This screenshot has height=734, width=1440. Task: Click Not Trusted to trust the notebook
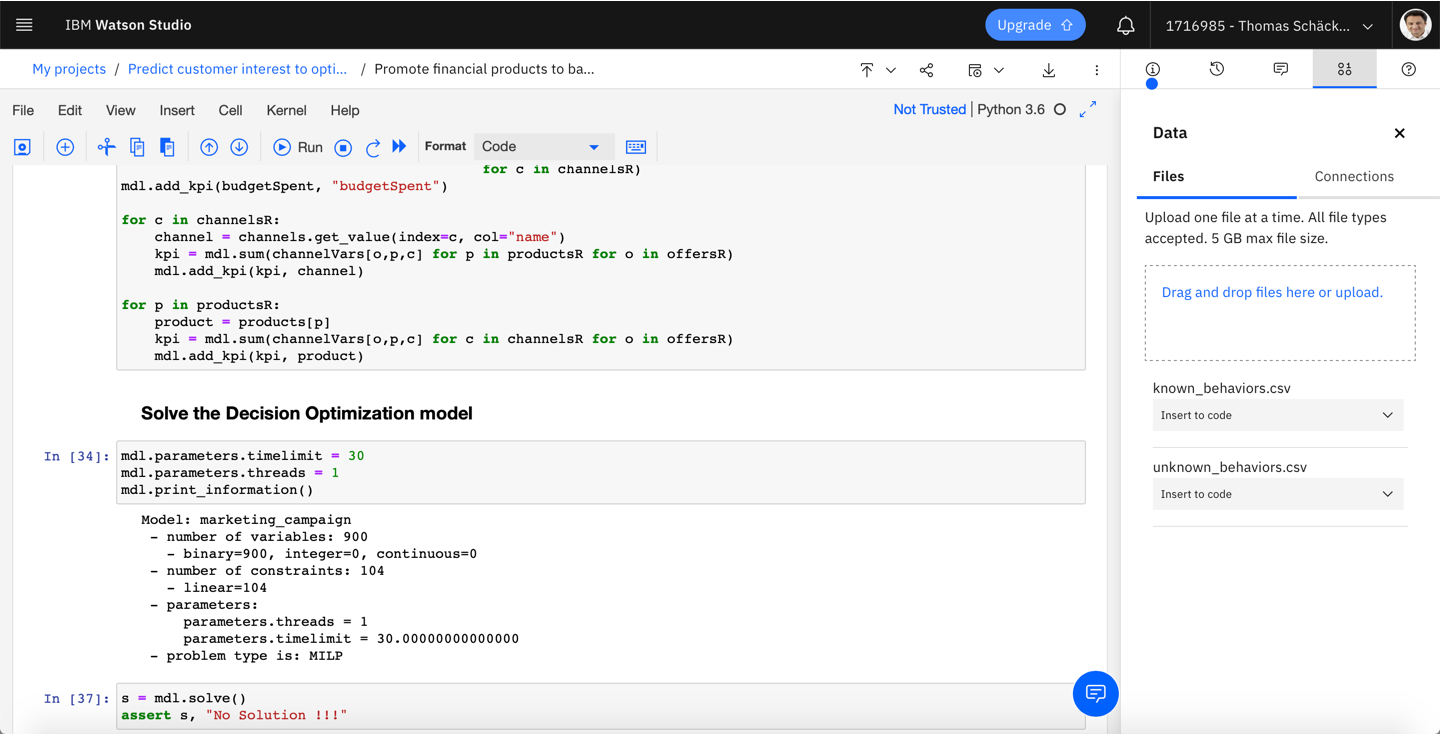pyautogui.click(x=929, y=109)
